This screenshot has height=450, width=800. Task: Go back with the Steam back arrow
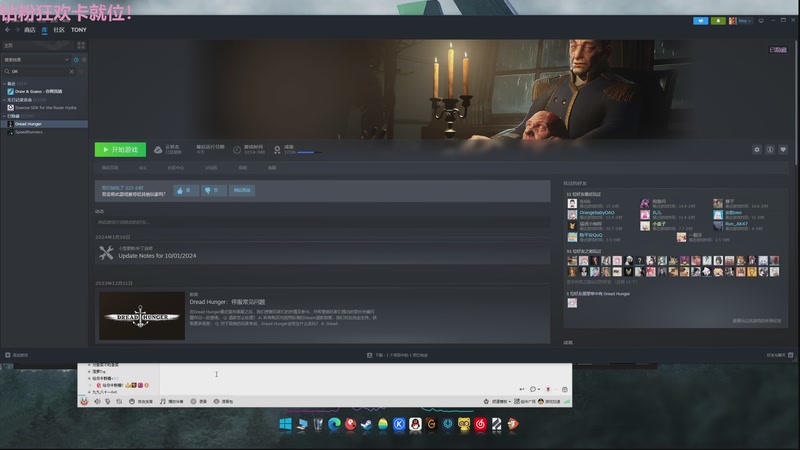coord(7,30)
